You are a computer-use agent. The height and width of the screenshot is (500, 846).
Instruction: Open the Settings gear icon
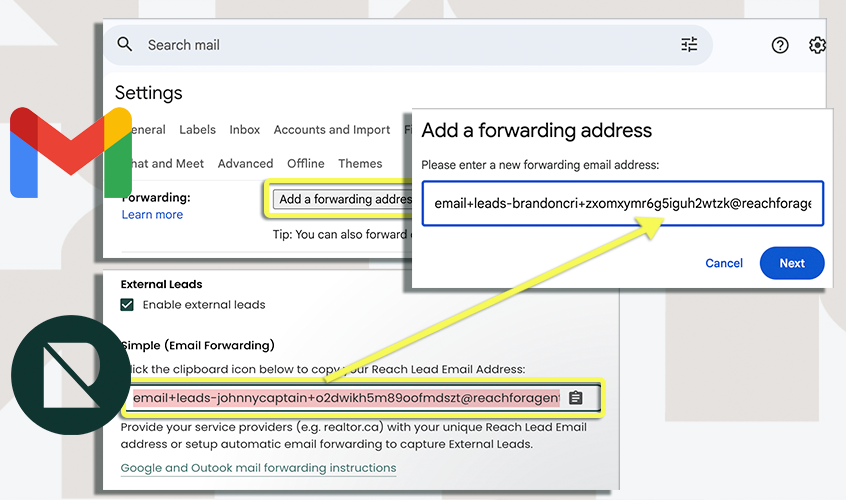[818, 45]
